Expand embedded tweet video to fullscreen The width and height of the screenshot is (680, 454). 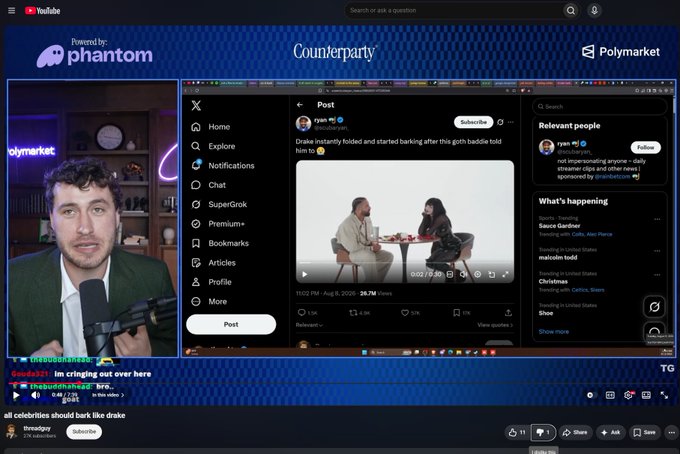tap(505, 274)
